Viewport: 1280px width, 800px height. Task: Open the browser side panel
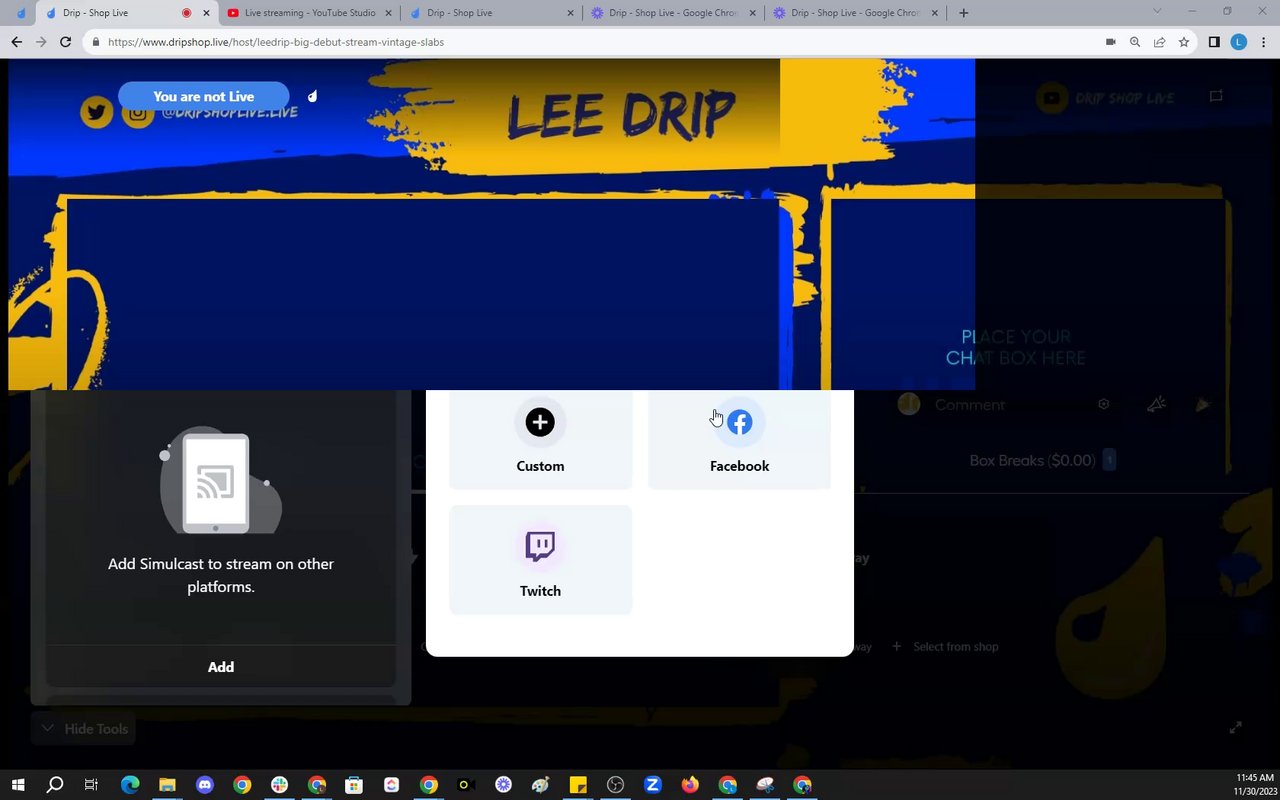pos(1214,42)
